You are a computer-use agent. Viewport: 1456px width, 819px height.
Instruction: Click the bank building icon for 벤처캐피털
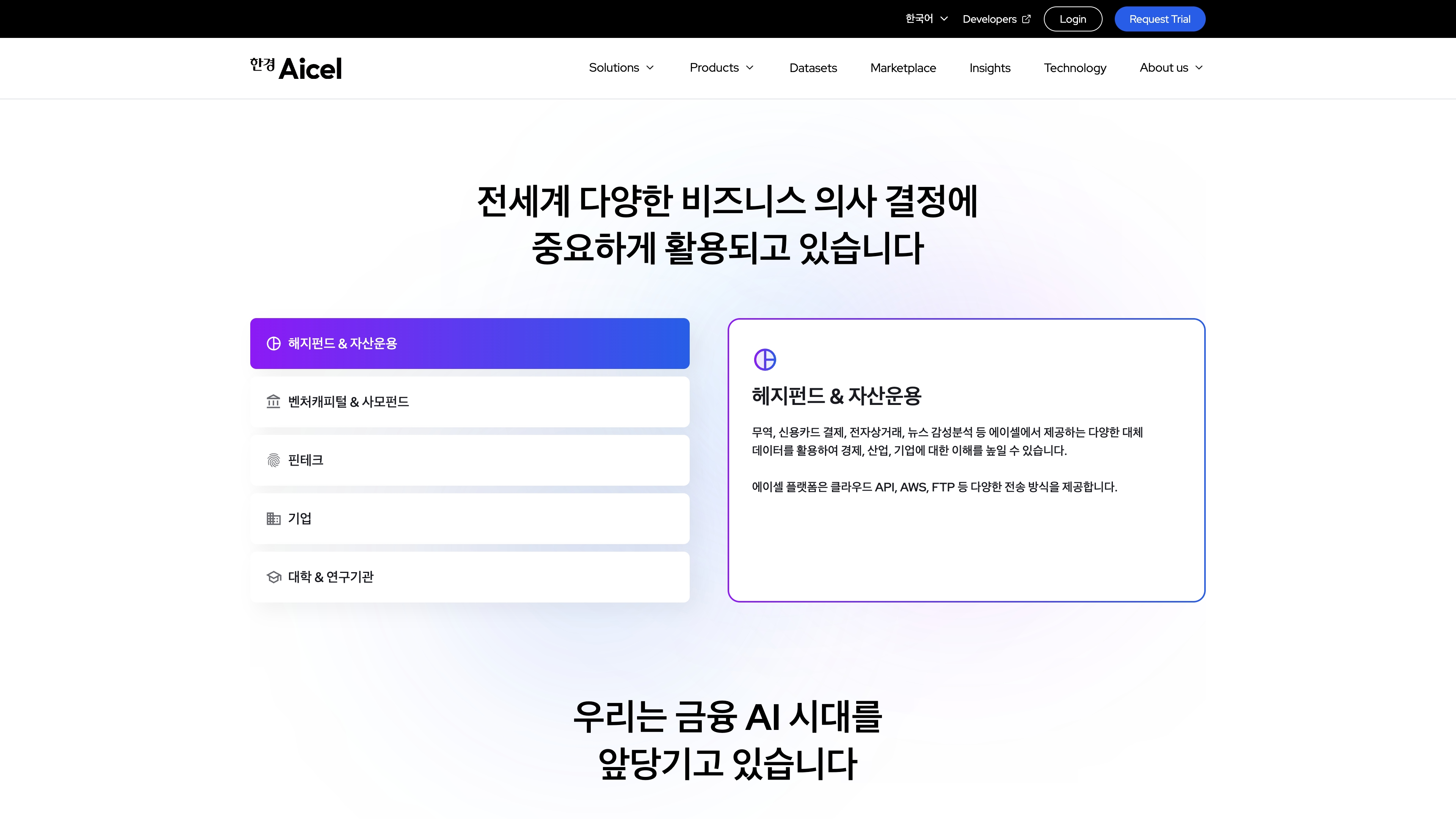(273, 402)
